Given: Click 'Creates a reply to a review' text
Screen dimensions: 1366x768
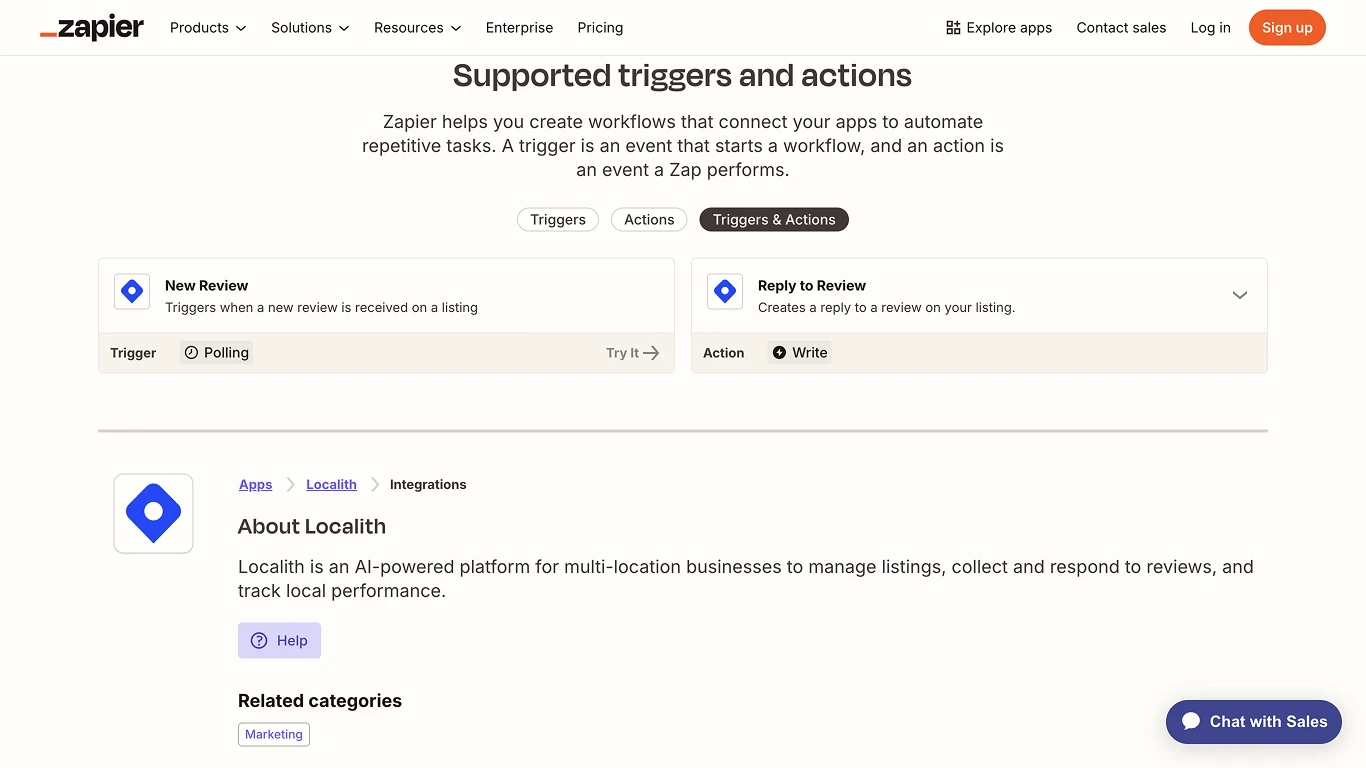Looking at the screenshot, I should (886, 308).
